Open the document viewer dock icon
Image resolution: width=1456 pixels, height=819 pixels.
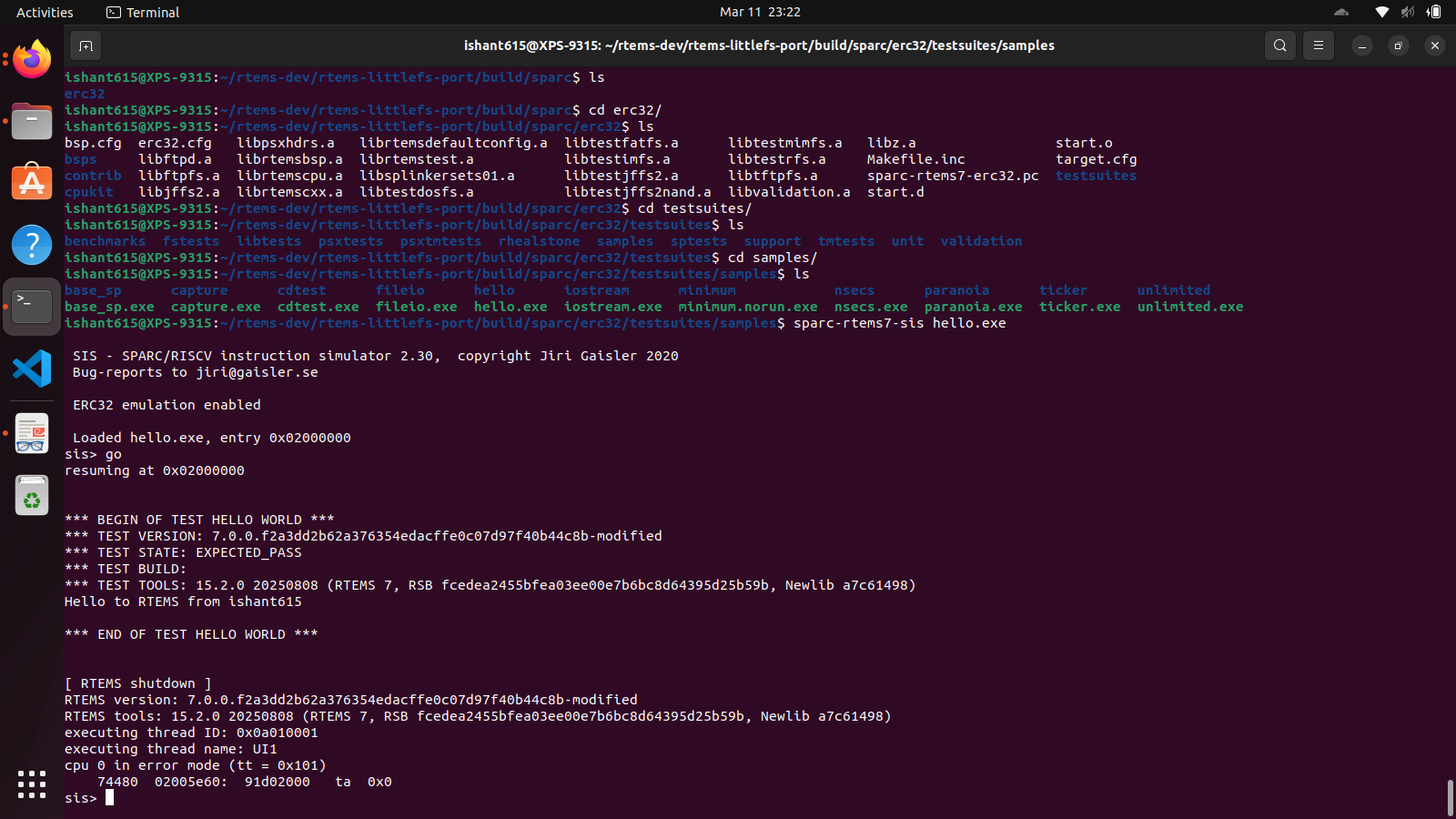tap(32, 434)
